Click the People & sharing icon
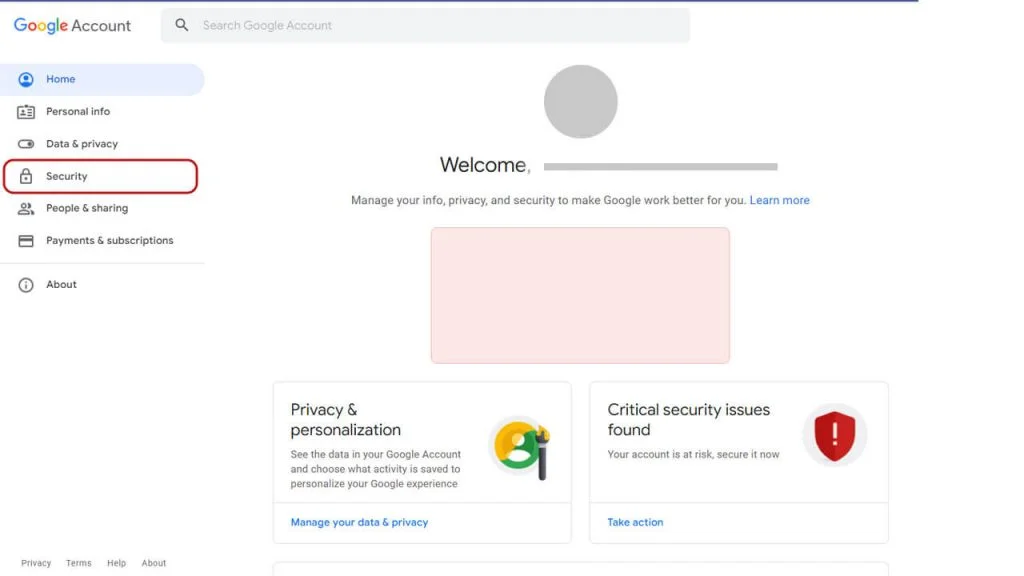 click(25, 208)
